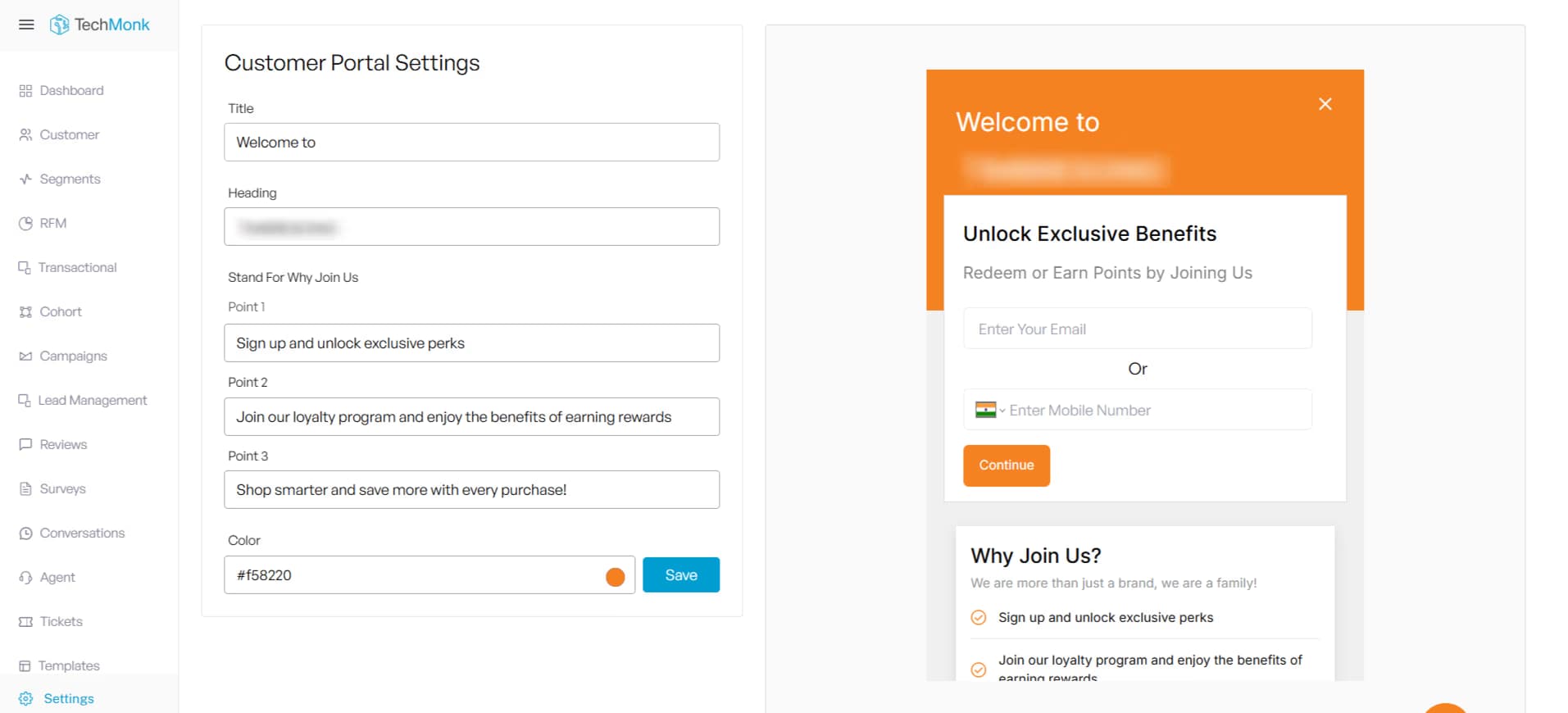Click the Lead Management icon
This screenshot has height=713, width=1568.
pos(25,401)
